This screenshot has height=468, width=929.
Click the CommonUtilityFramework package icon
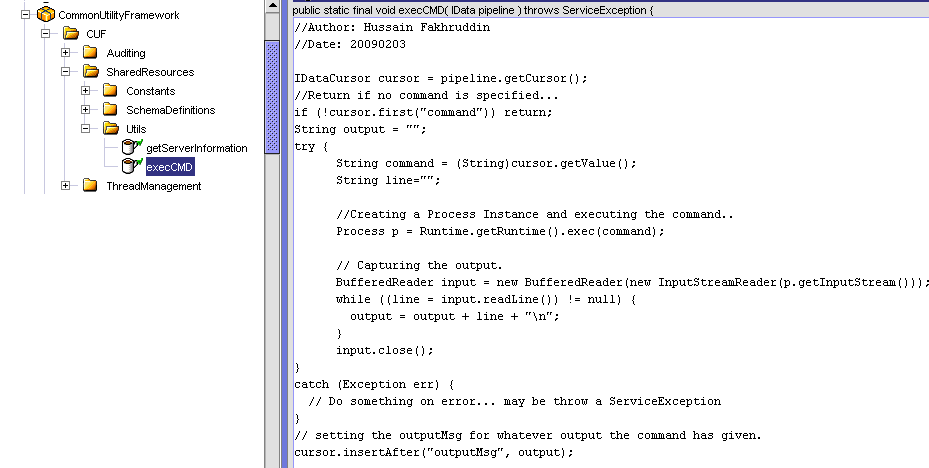pos(46,14)
